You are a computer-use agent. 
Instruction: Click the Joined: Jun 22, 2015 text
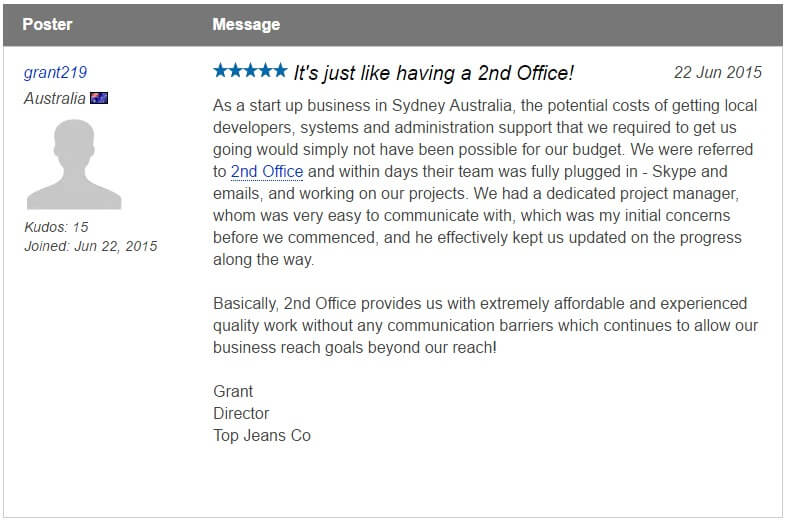[90, 246]
